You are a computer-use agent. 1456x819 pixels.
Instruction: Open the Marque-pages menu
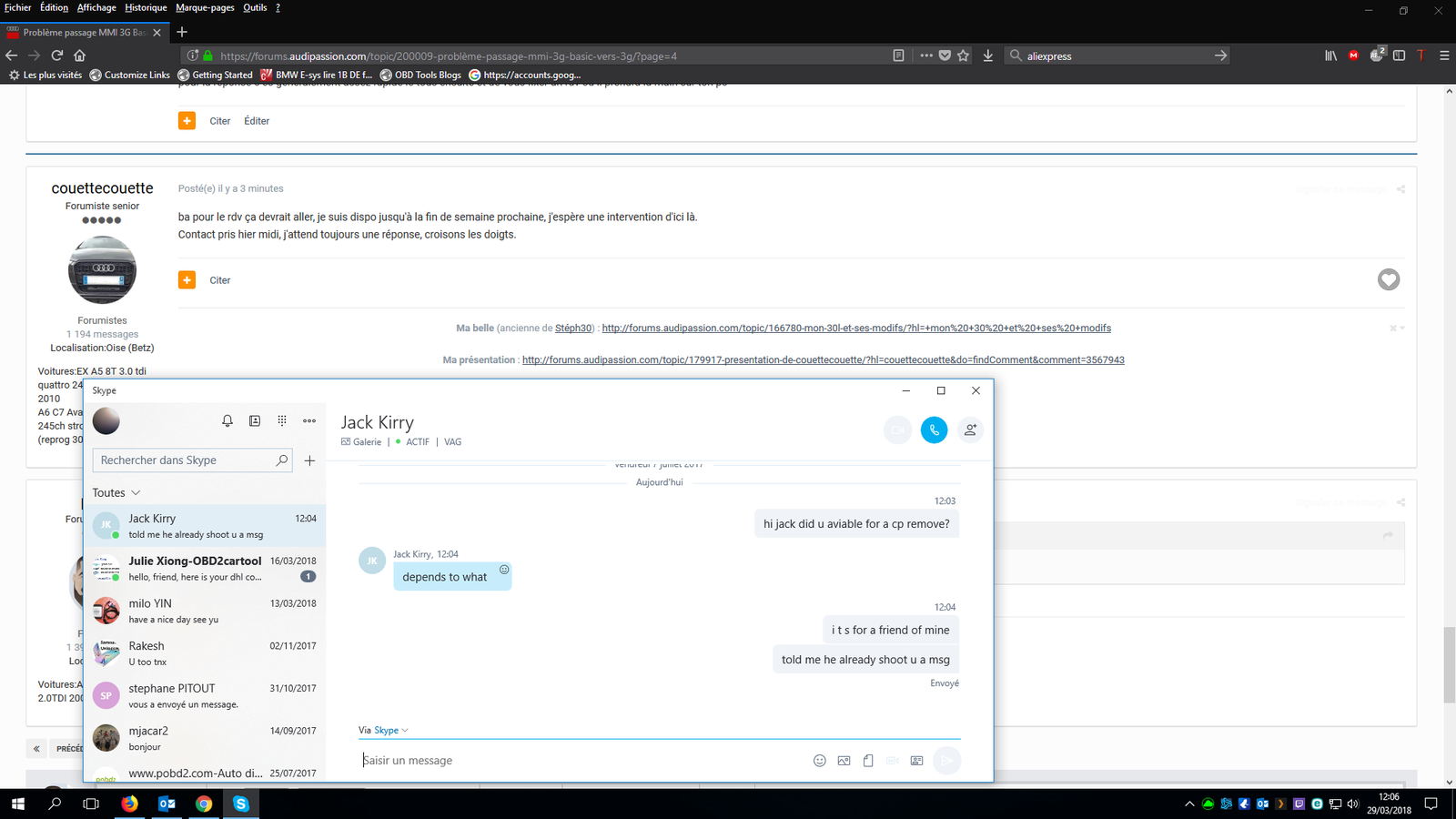click(205, 7)
